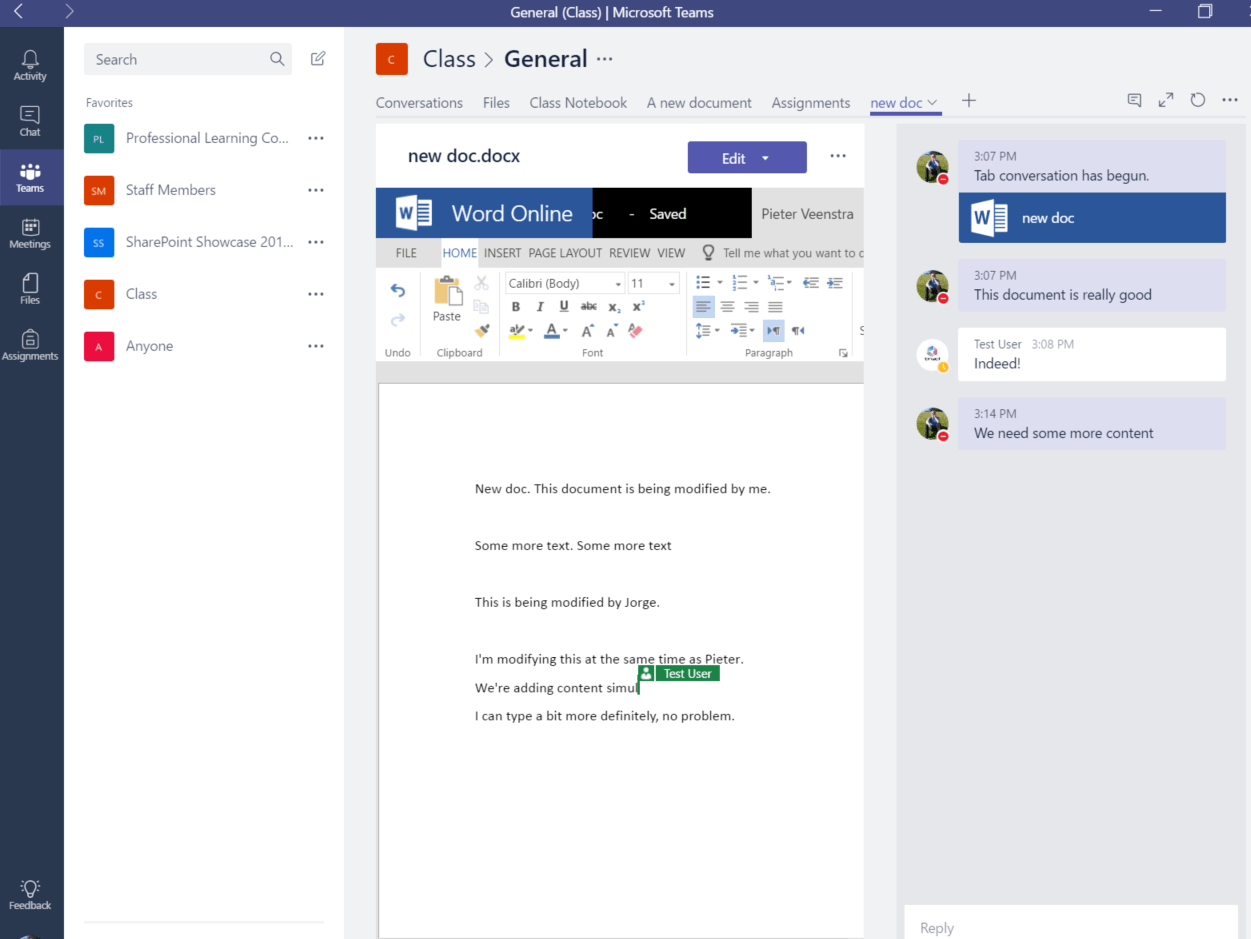Viewport: 1251px width, 939px height.
Task: Grow the font size
Action: tap(588, 331)
